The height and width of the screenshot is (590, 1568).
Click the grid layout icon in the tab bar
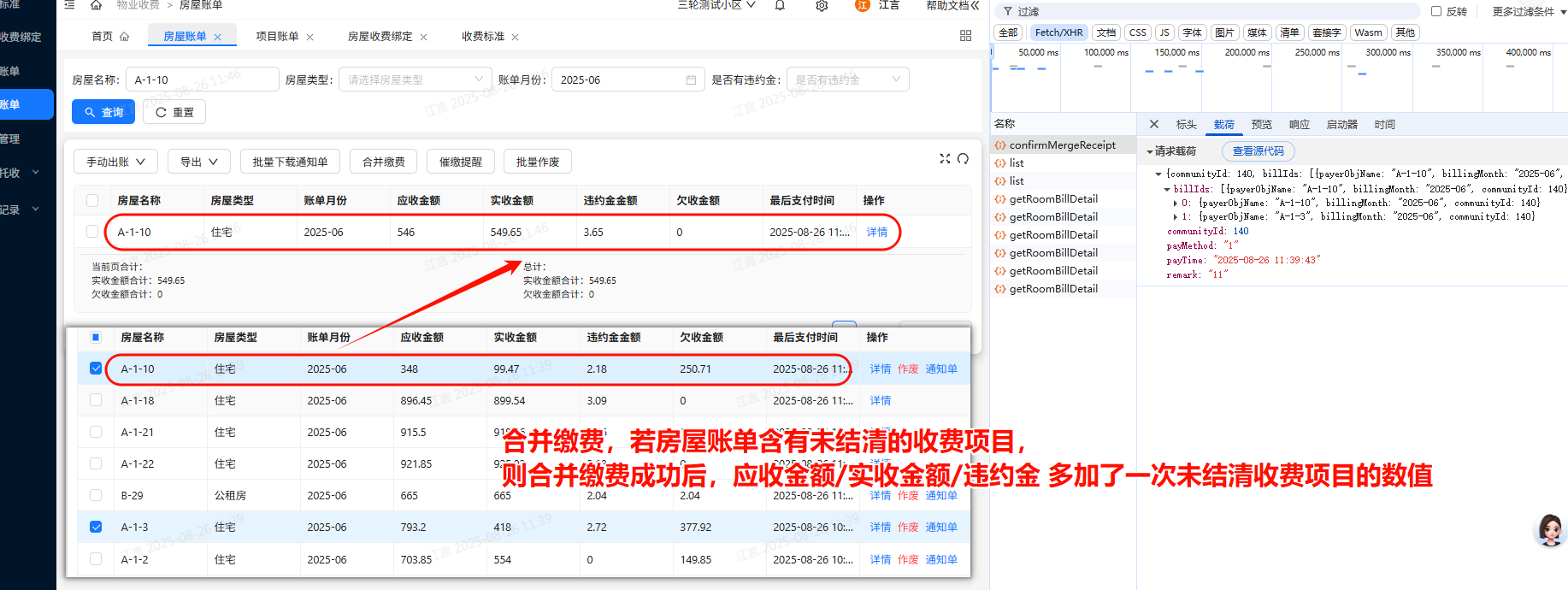(965, 36)
